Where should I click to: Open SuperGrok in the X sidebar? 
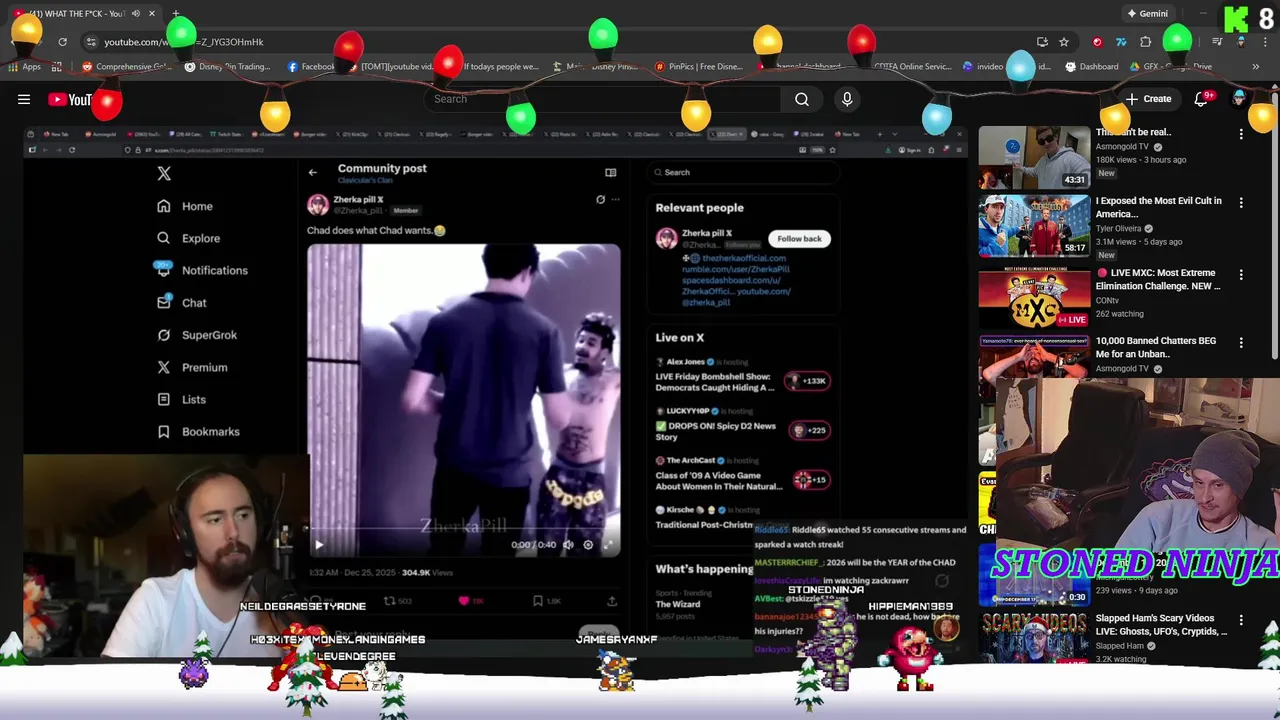(x=197, y=335)
